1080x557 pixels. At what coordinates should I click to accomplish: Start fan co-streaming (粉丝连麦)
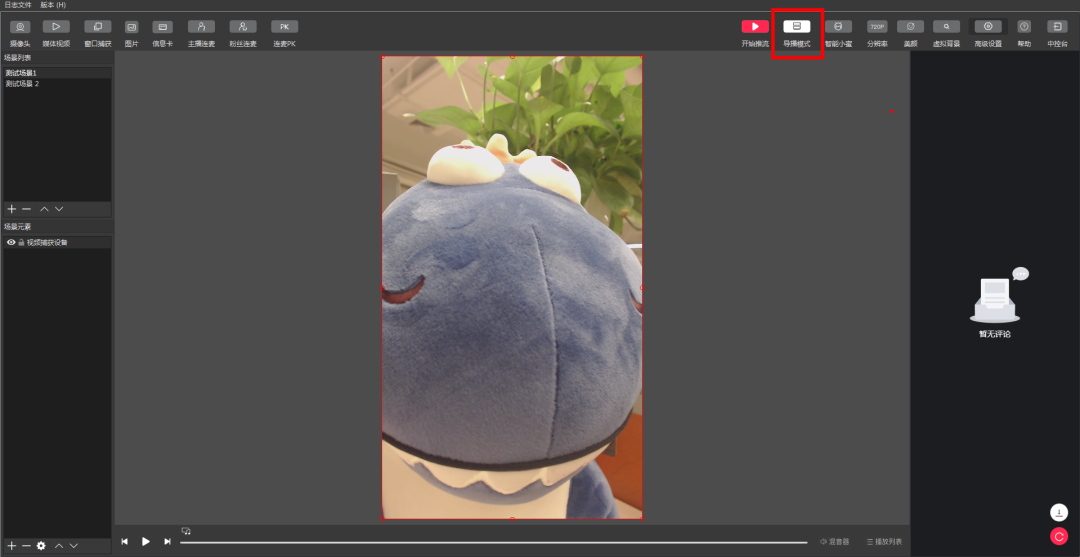243,33
